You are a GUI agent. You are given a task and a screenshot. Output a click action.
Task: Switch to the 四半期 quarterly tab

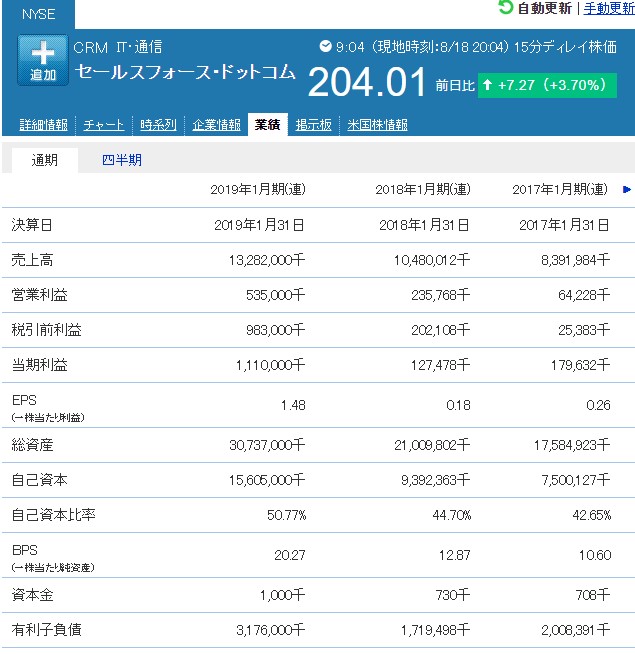[122, 160]
